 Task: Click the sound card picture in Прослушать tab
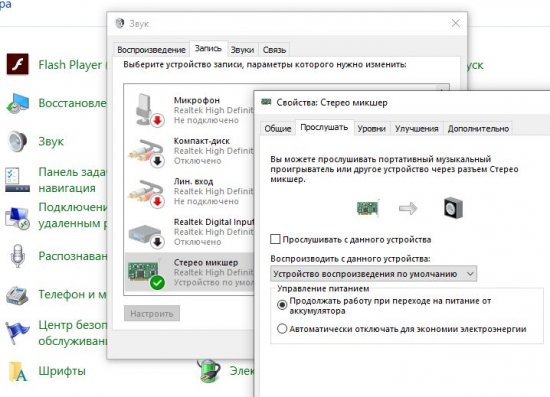368,208
